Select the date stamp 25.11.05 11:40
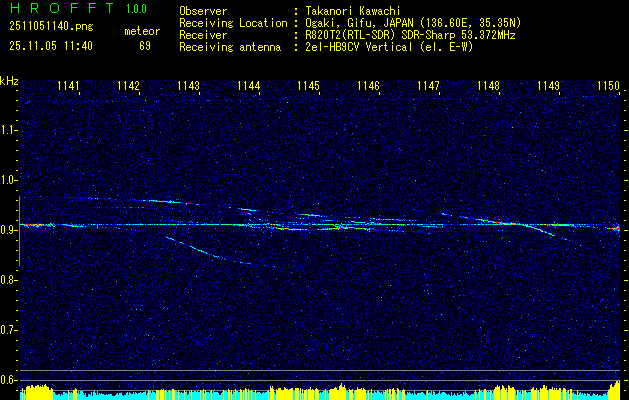This screenshot has width=629, height=400. pos(51,46)
